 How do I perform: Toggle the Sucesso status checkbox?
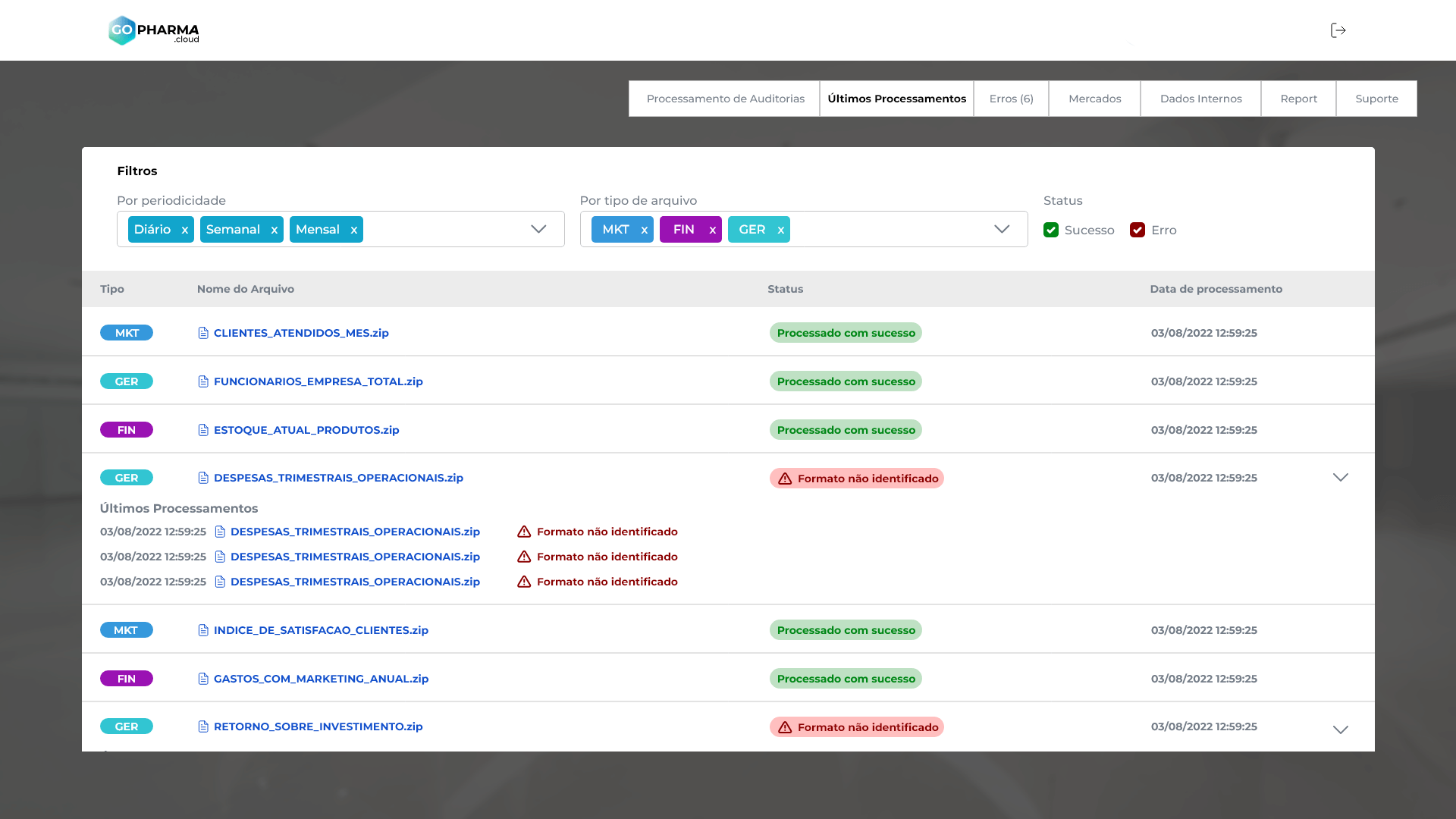pos(1051,230)
